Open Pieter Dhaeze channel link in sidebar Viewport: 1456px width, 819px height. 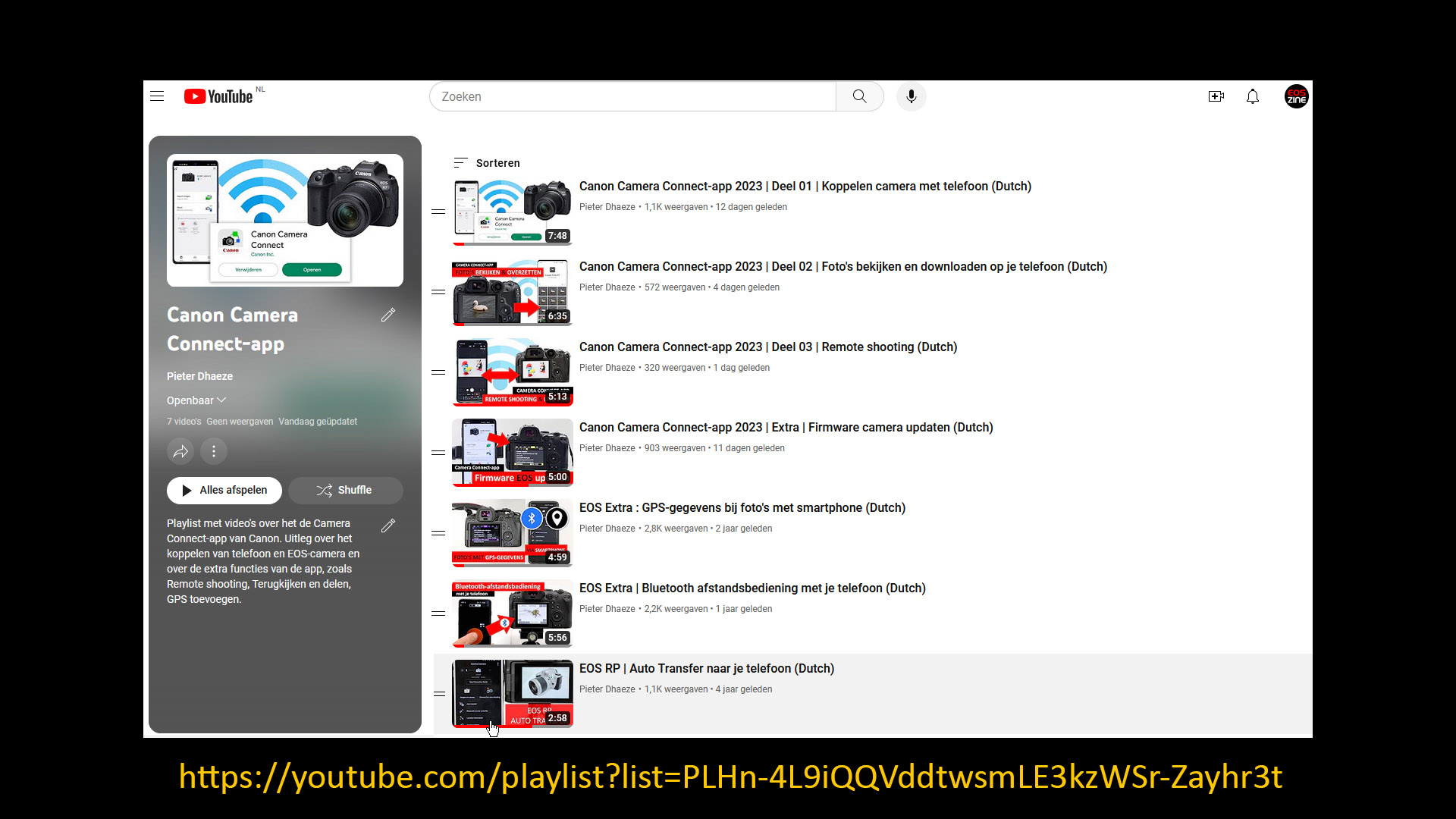[x=199, y=376]
